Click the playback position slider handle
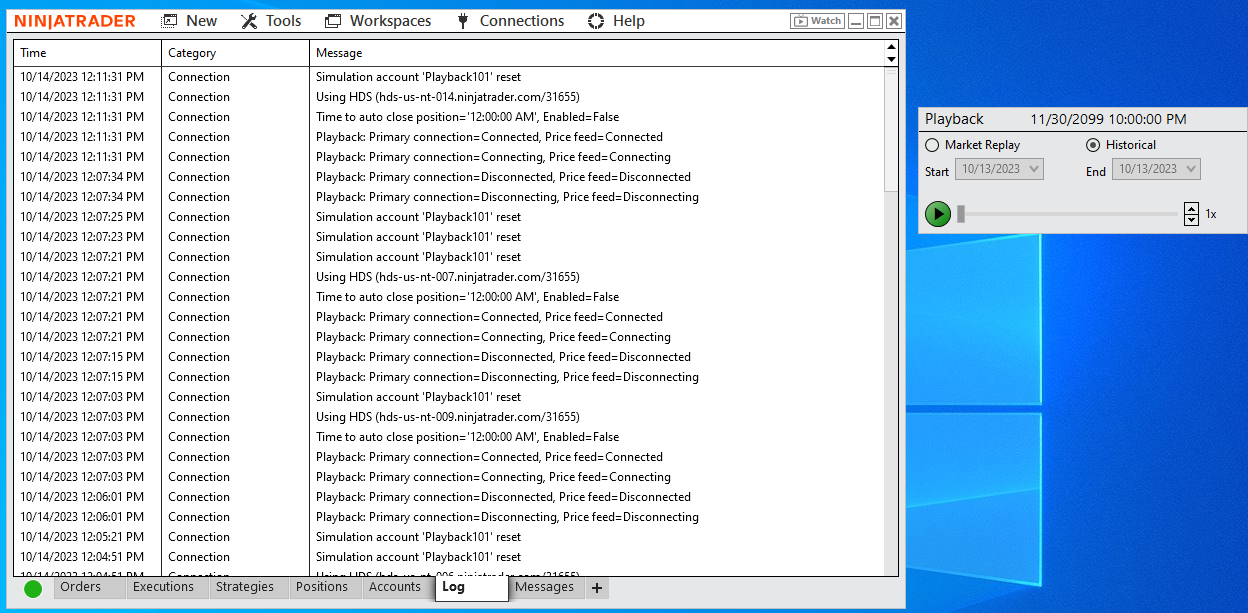The image size is (1248, 613). pyautogui.click(x=961, y=214)
